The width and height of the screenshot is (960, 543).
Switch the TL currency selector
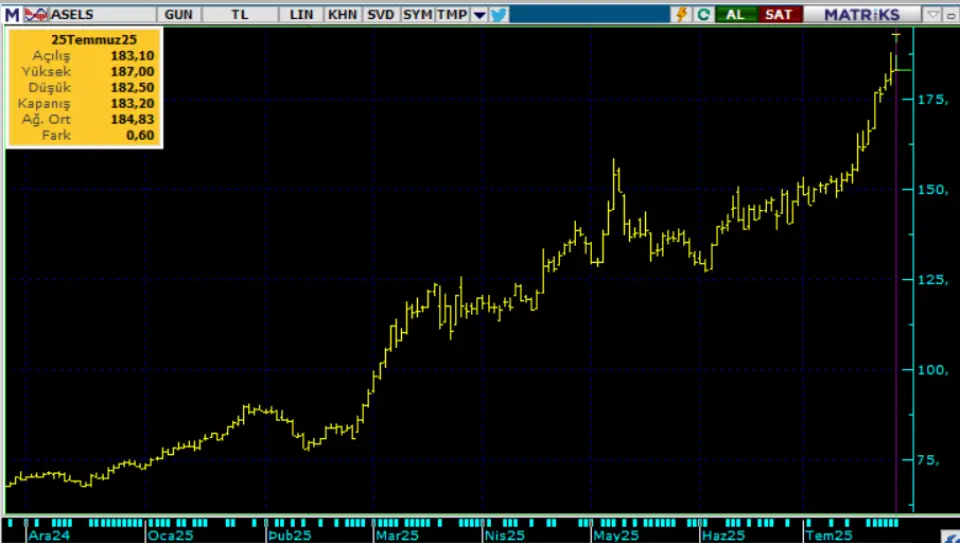pos(240,15)
